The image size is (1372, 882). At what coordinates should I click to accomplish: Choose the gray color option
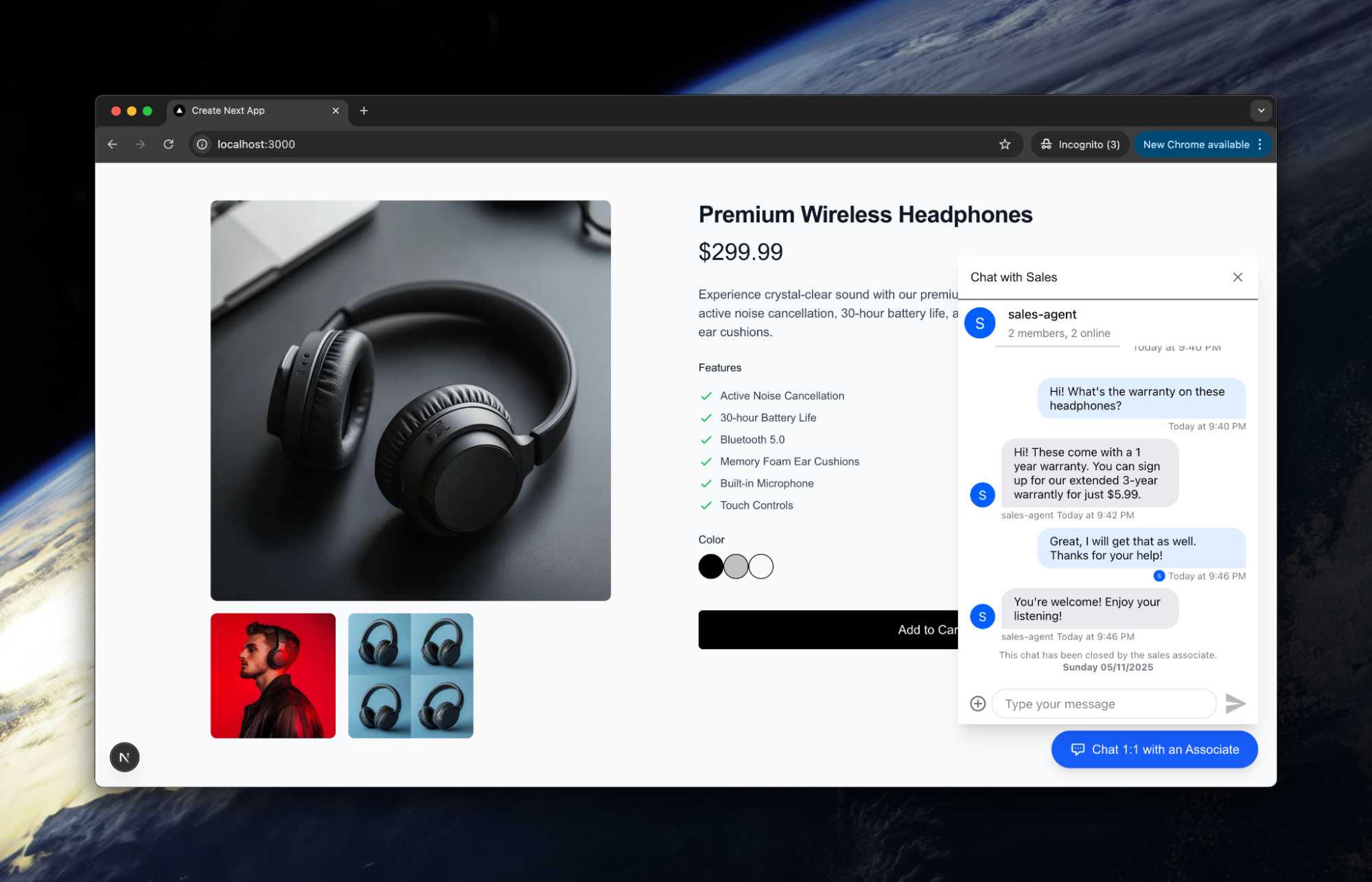point(736,566)
